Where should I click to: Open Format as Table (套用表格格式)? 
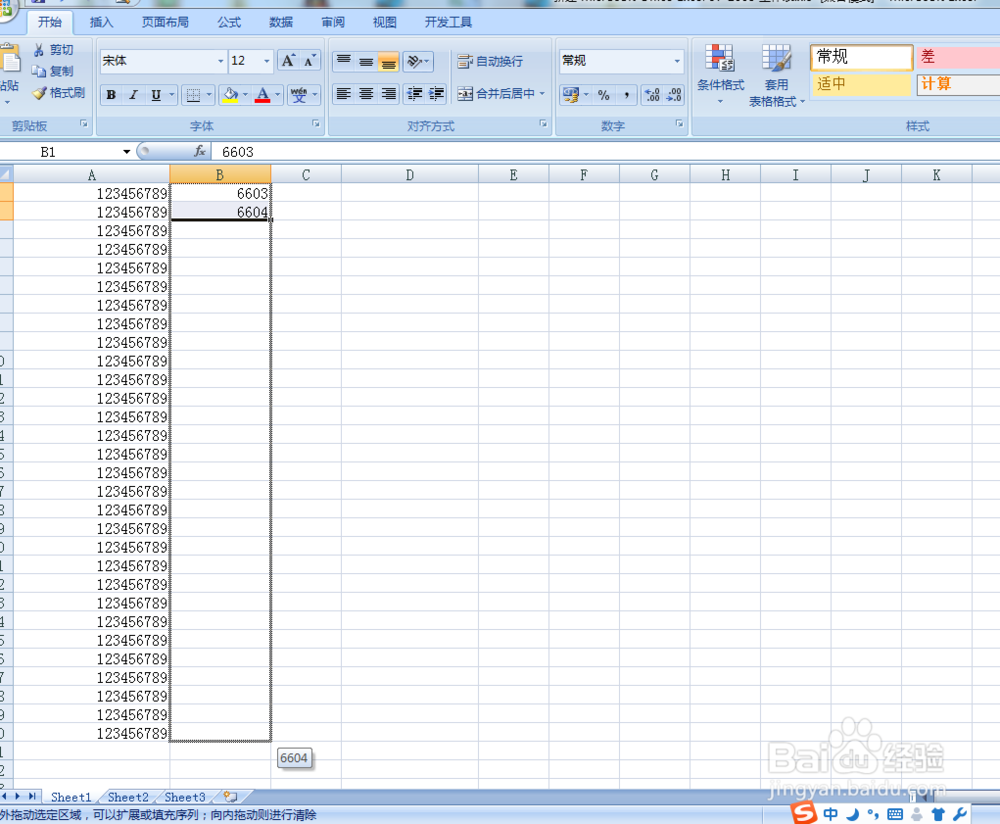pos(776,75)
